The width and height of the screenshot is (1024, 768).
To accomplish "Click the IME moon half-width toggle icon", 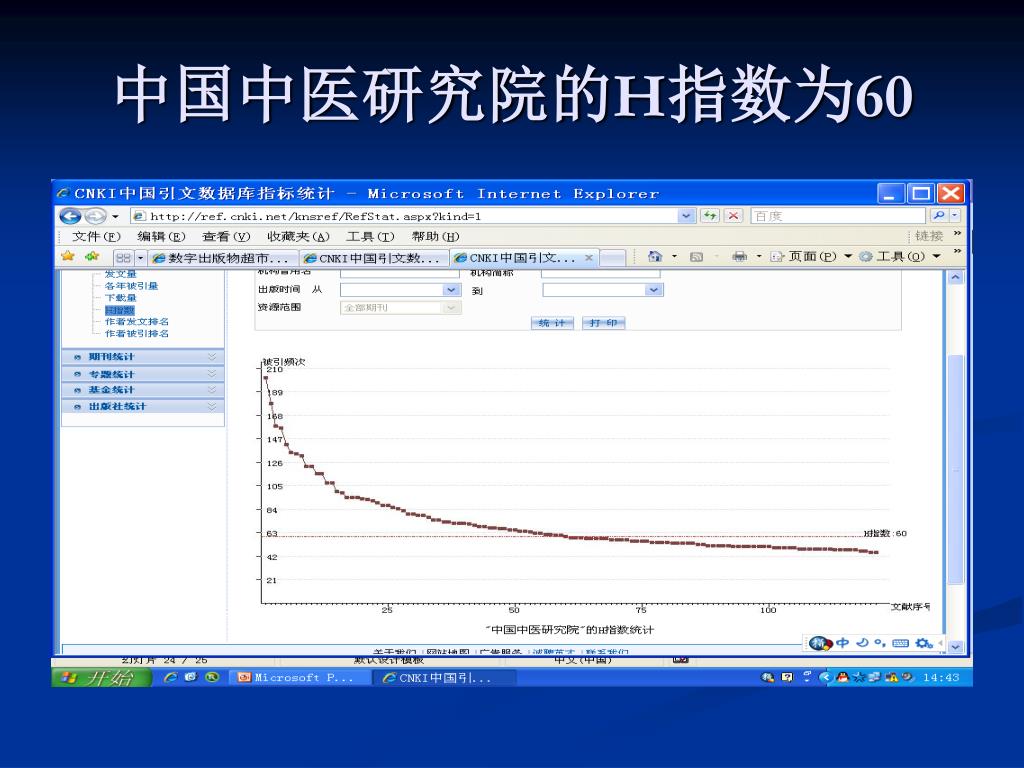I will tap(862, 643).
